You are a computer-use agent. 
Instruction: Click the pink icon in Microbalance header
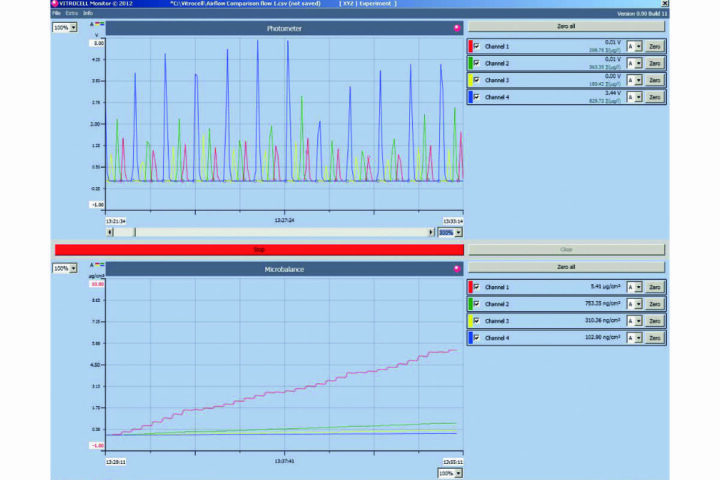tap(457, 269)
